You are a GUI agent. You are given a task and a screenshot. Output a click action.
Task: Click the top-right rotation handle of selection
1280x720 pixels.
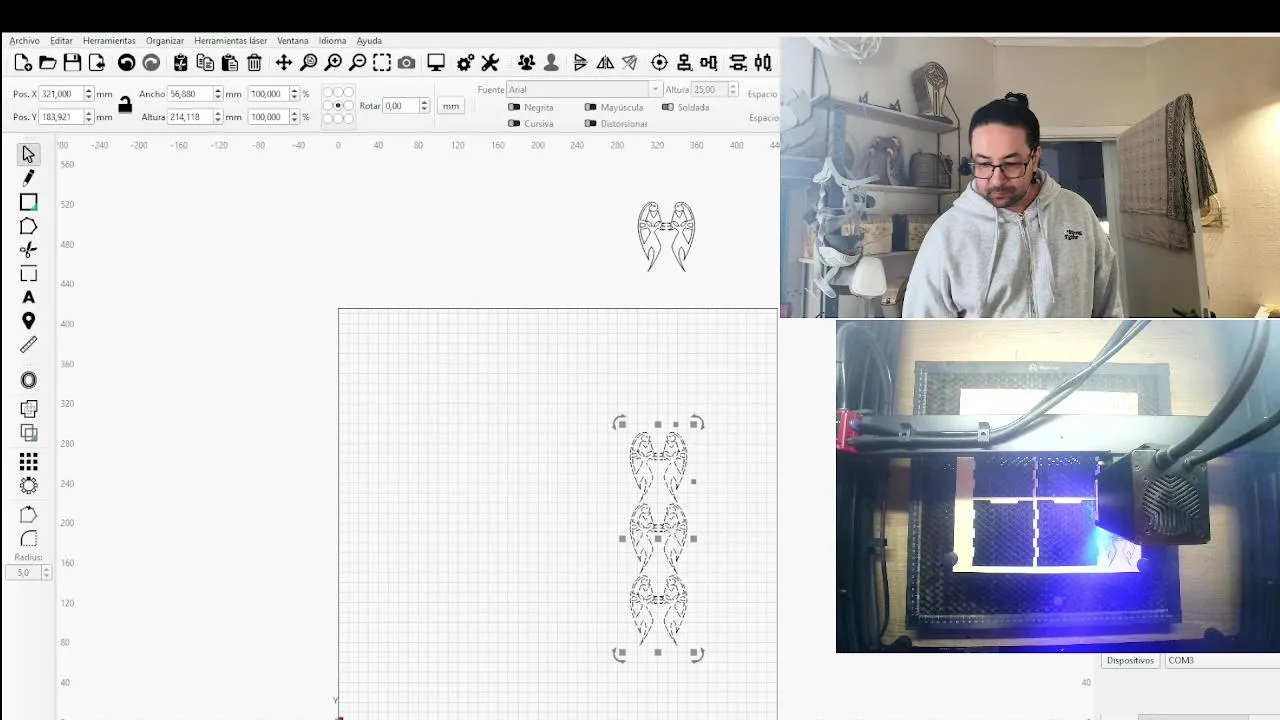coord(697,423)
